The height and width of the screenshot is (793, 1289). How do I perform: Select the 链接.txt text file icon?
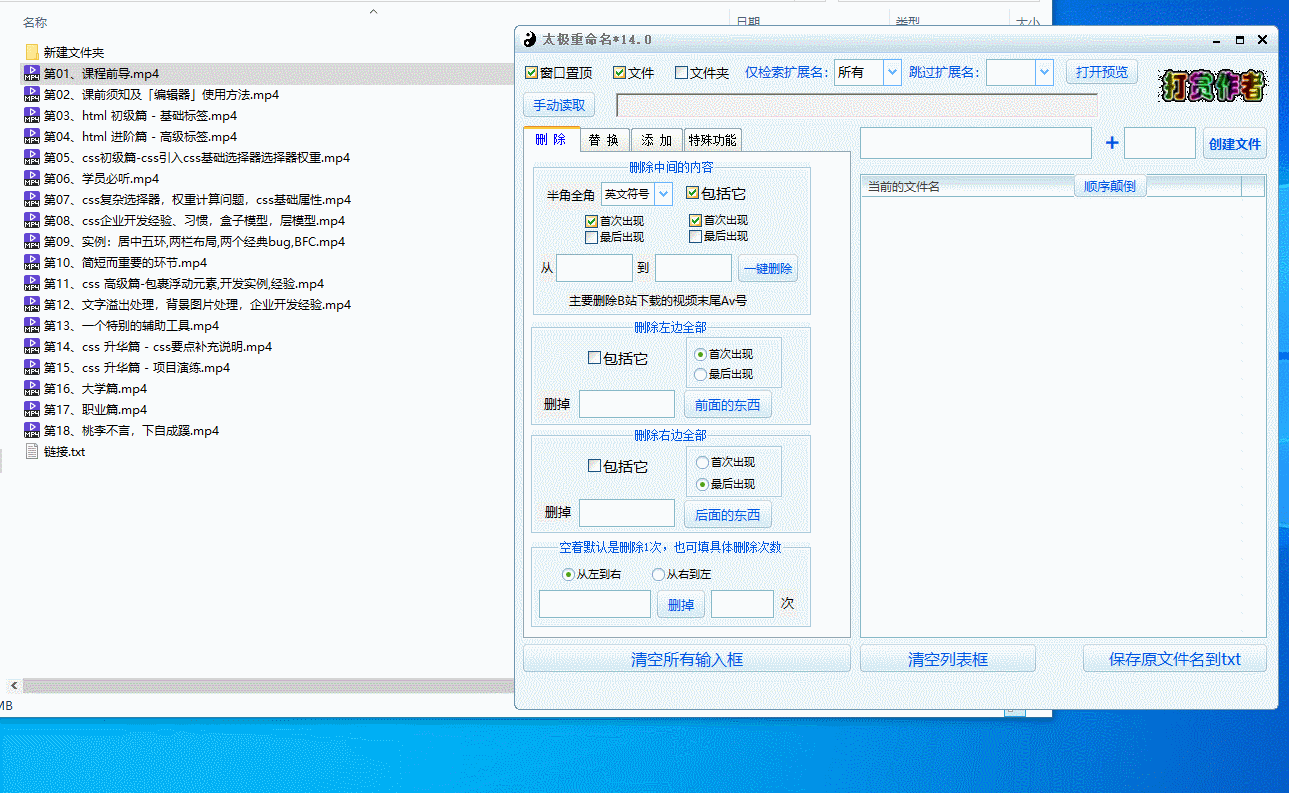(32, 452)
